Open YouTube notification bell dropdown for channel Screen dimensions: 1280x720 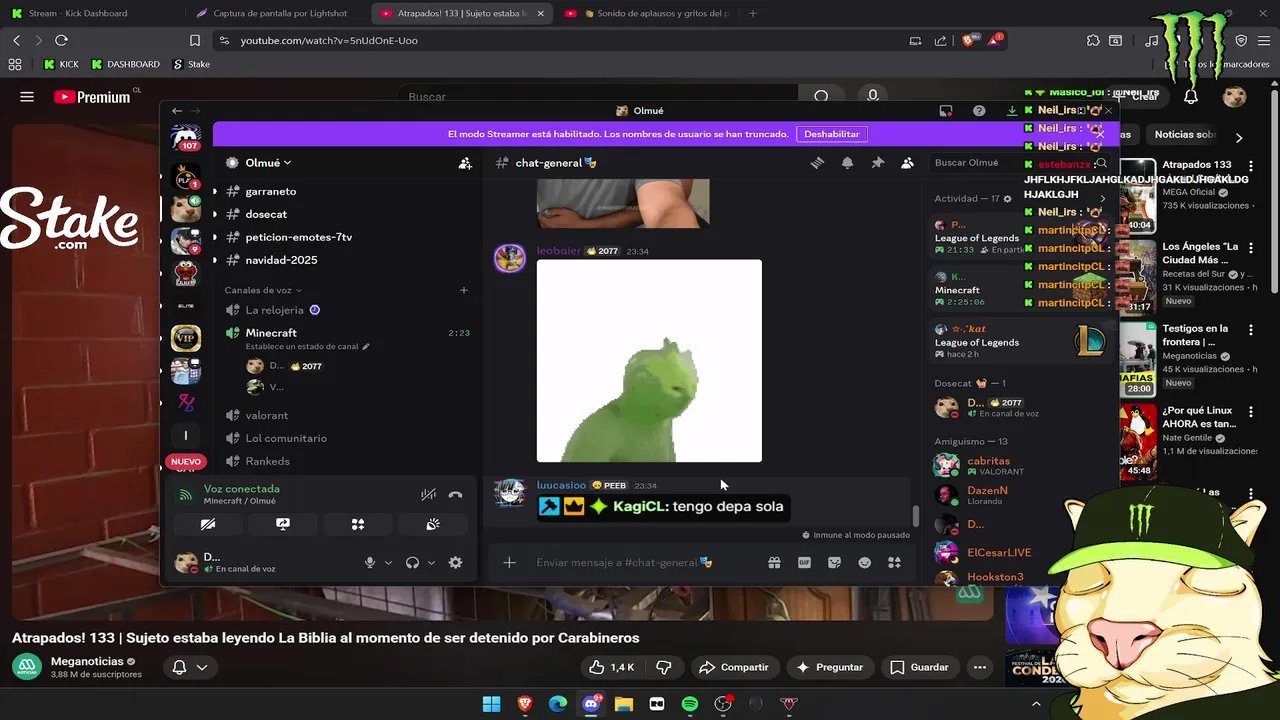[x=190, y=667]
